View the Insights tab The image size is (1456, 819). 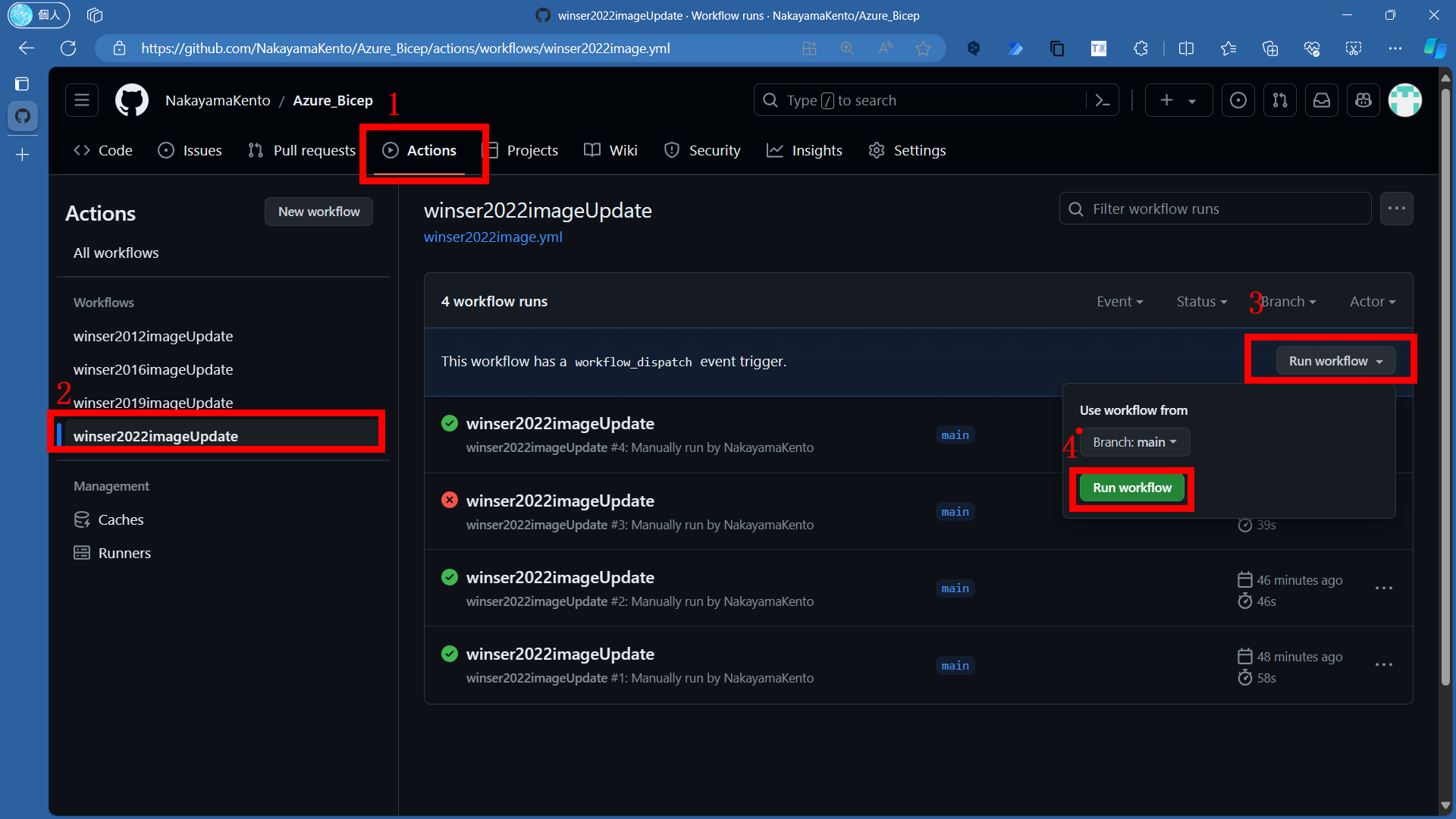coord(804,150)
